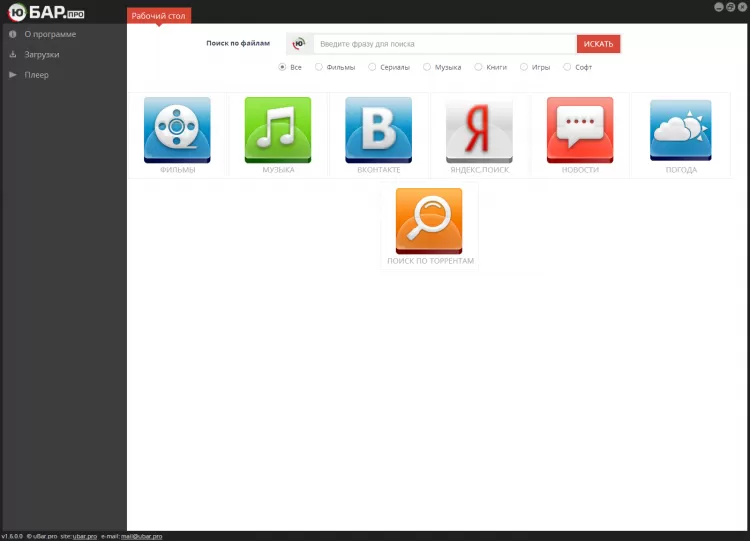Image resolution: width=750 pixels, height=541 pixels.
Task: Focus the search phrase input field
Action: click(445, 44)
